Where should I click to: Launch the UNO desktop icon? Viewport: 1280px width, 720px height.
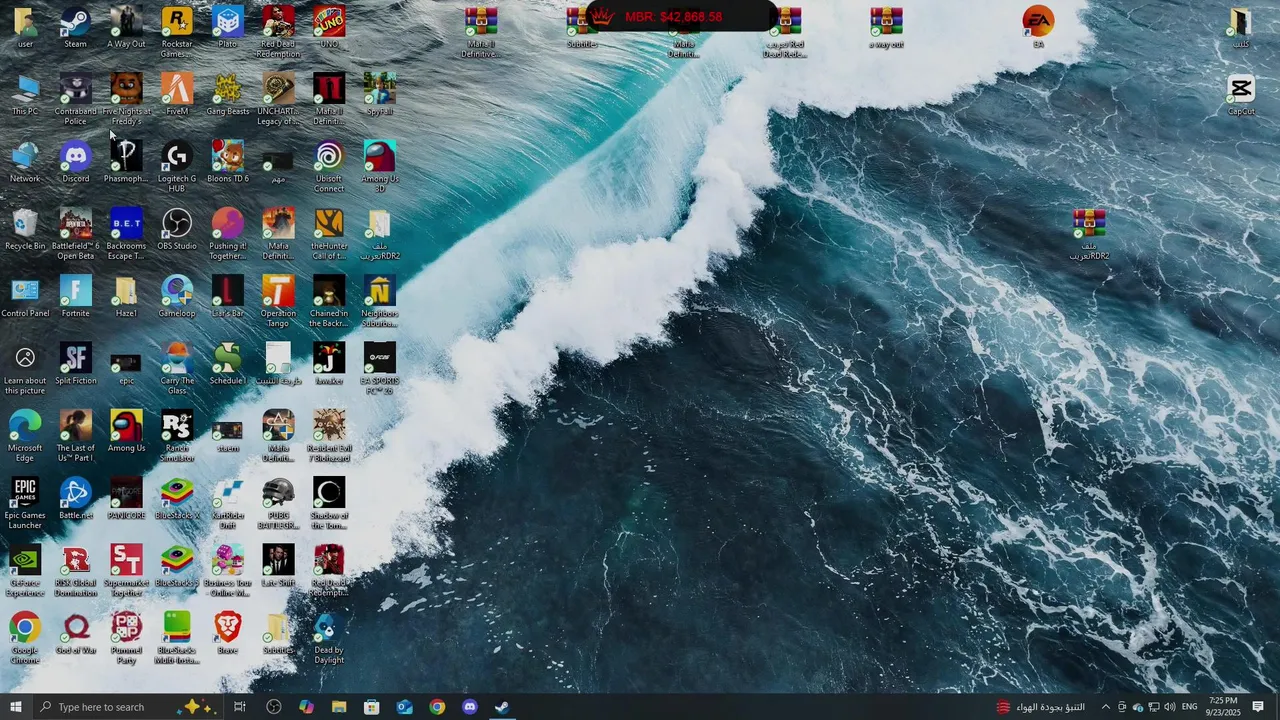(329, 27)
